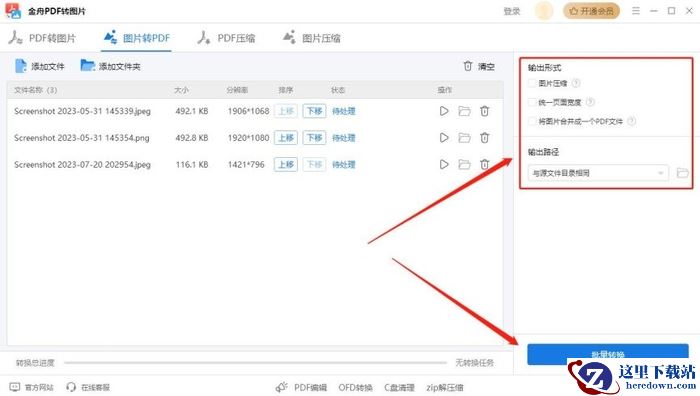Screen dimensions: 700x396
Task: Show help for merge into one PDF
Action: click(631, 121)
